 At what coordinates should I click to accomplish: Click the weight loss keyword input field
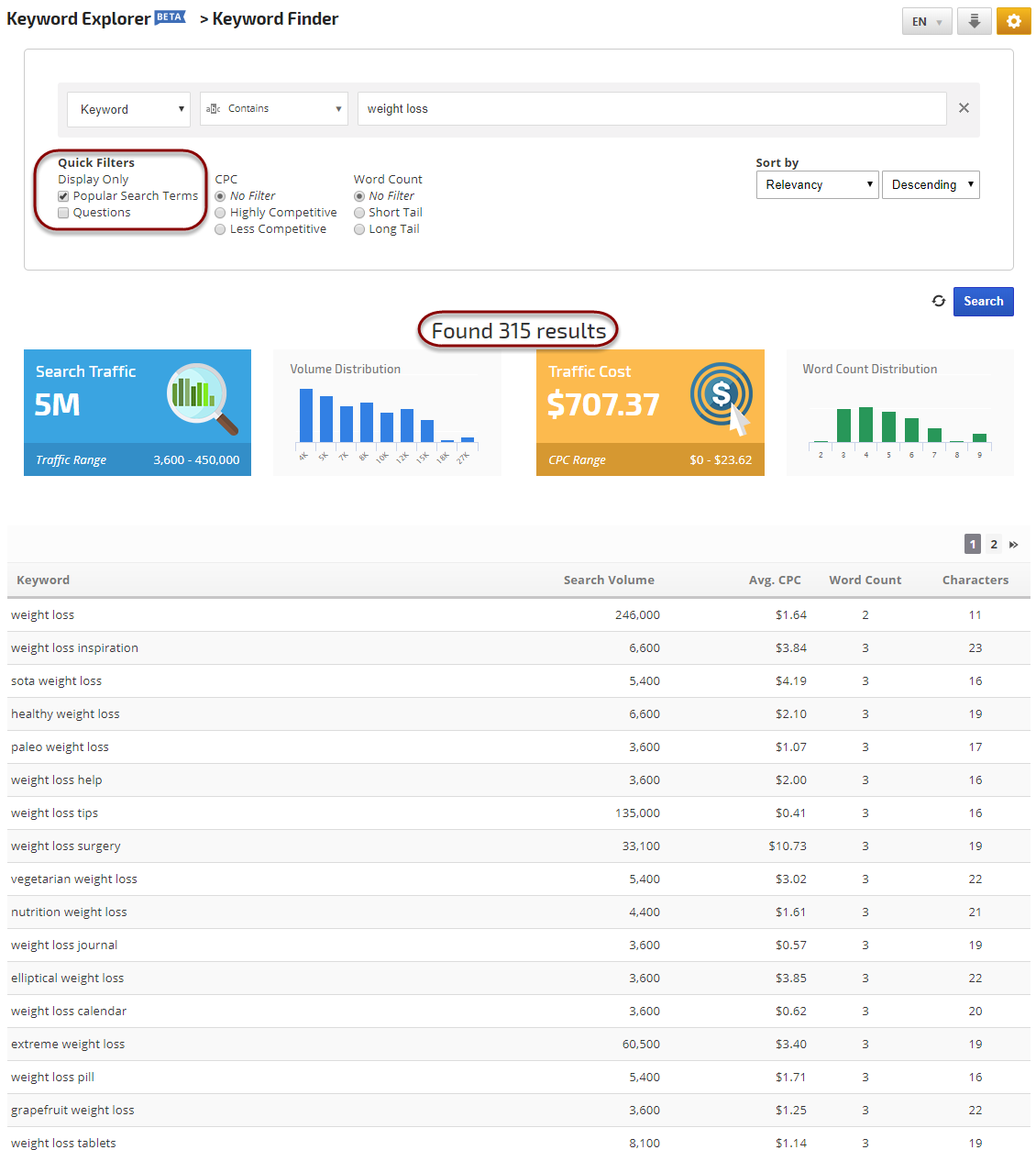coord(651,109)
